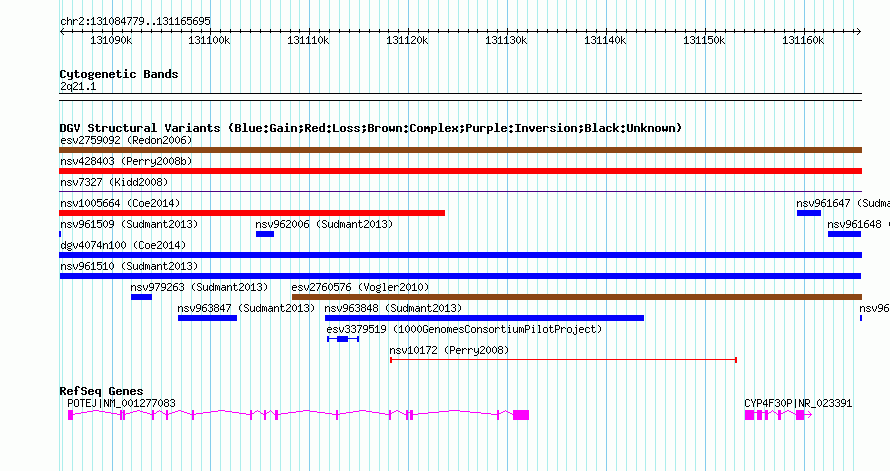890x471 pixels.
Task: Click the esv2759092 (Redon2006) brown variant bar
Action: click(x=460, y=150)
